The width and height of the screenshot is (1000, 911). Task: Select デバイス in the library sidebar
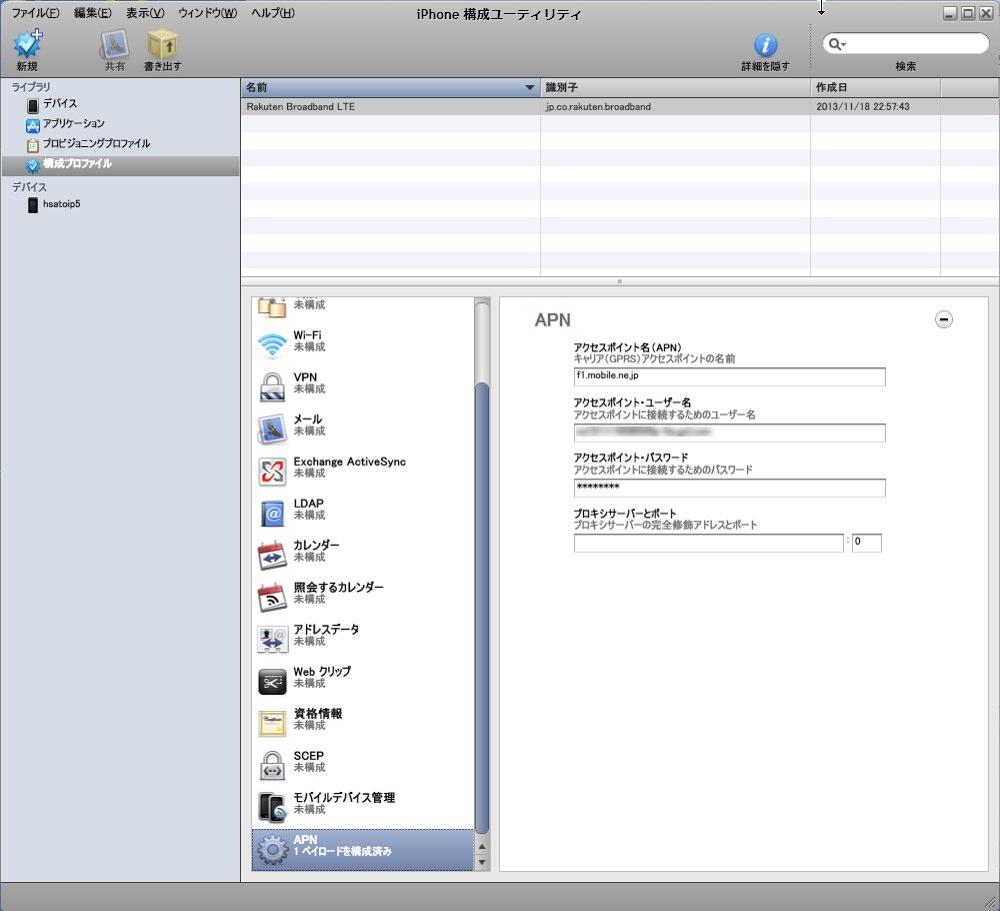coord(60,103)
